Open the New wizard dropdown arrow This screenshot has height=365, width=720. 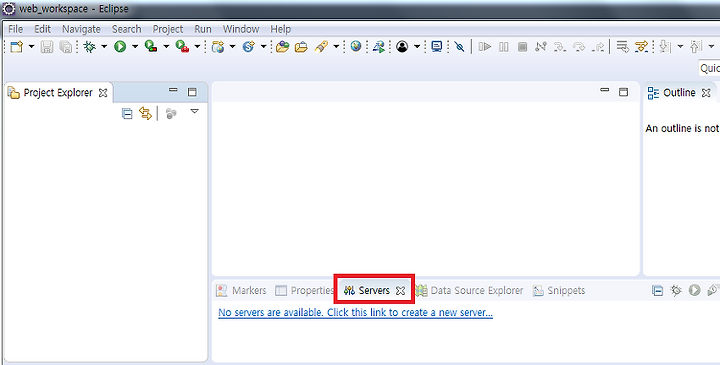tap(31, 46)
